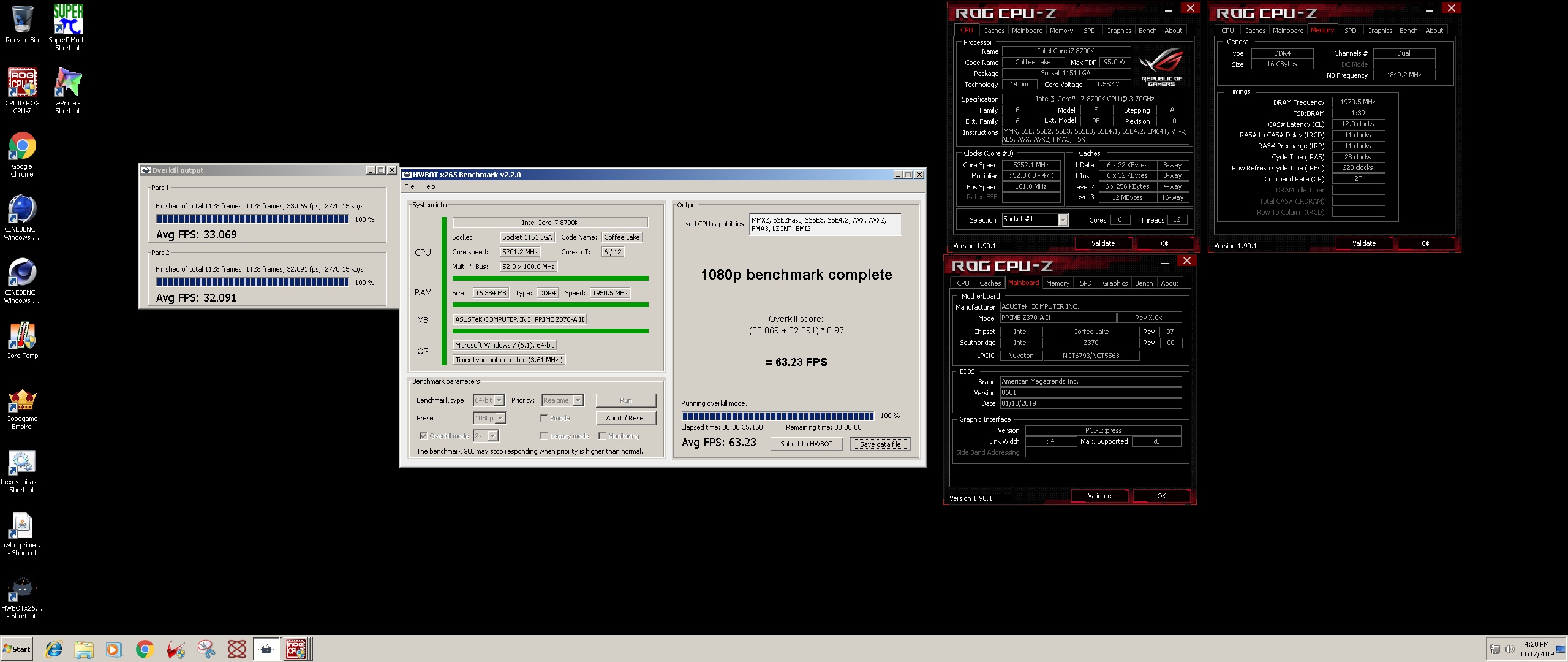Open Chrome from the taskbar
Screen dimensions: 1568x662
point(145,649)
